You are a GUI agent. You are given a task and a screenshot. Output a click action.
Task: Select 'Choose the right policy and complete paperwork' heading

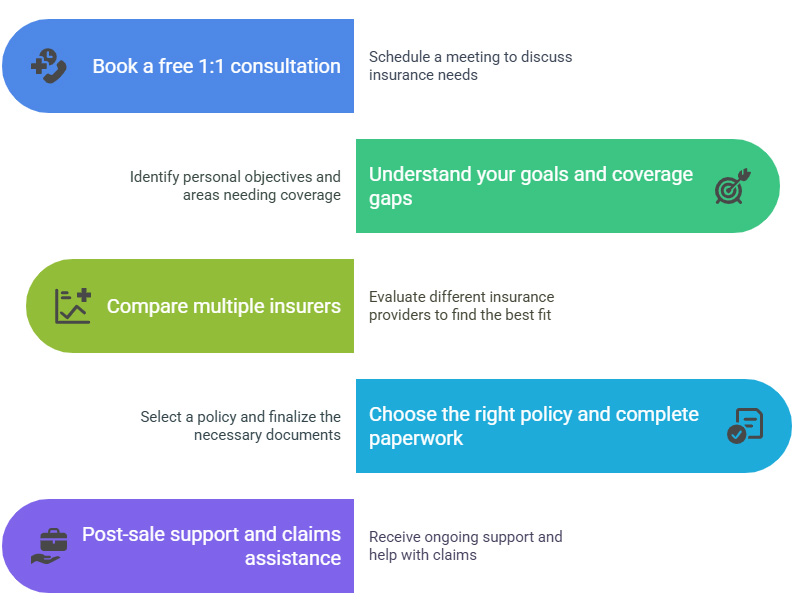tap(534, 426)
